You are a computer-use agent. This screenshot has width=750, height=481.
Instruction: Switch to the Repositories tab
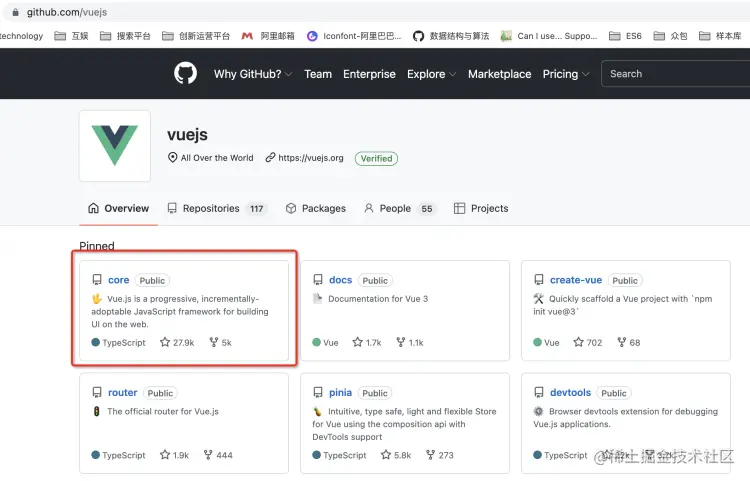217,208
